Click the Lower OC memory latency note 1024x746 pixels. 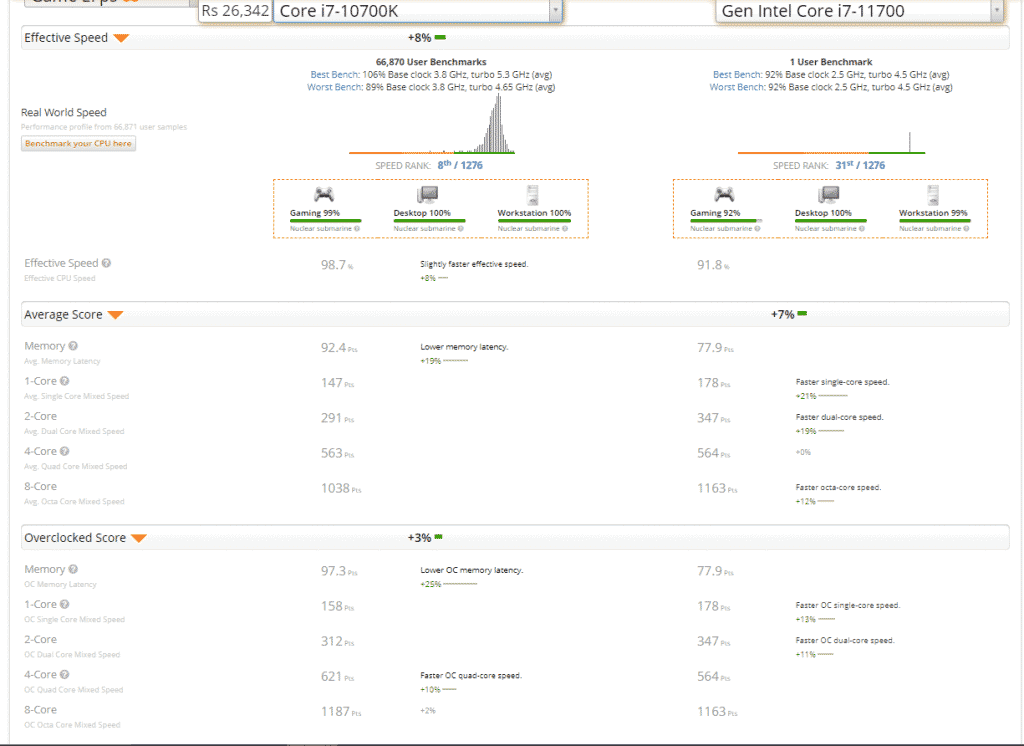472,570
